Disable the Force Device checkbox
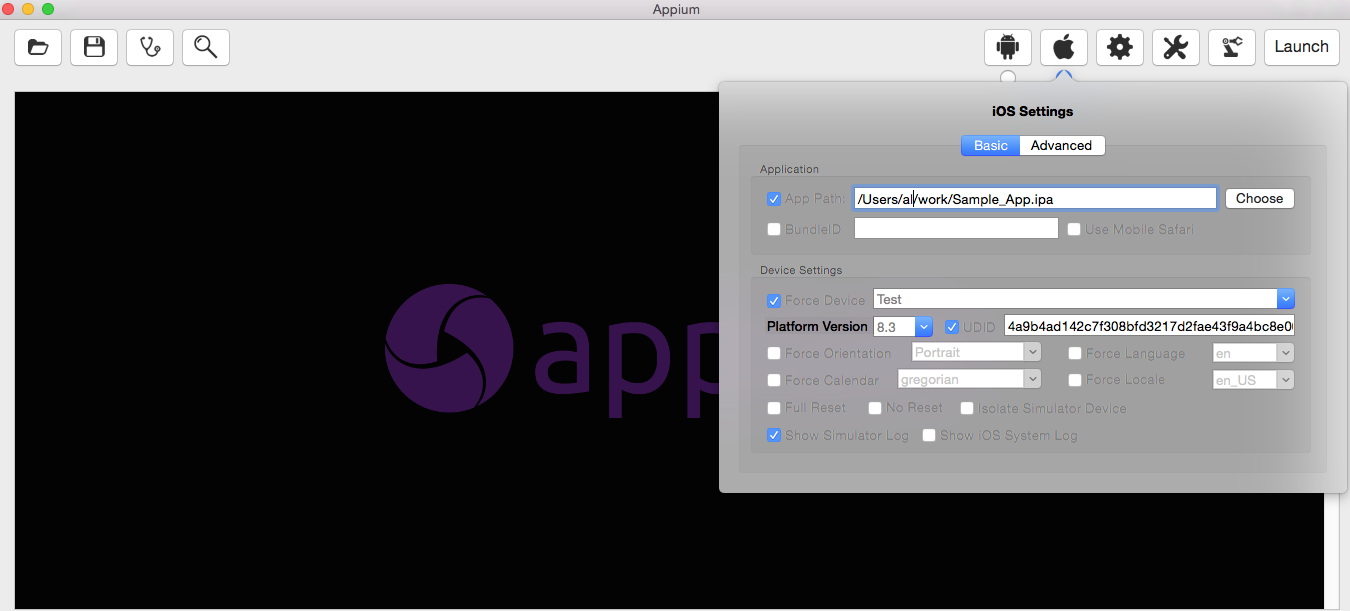The image size is (1350, 611). pyautogui.click(x=774, y=300)
